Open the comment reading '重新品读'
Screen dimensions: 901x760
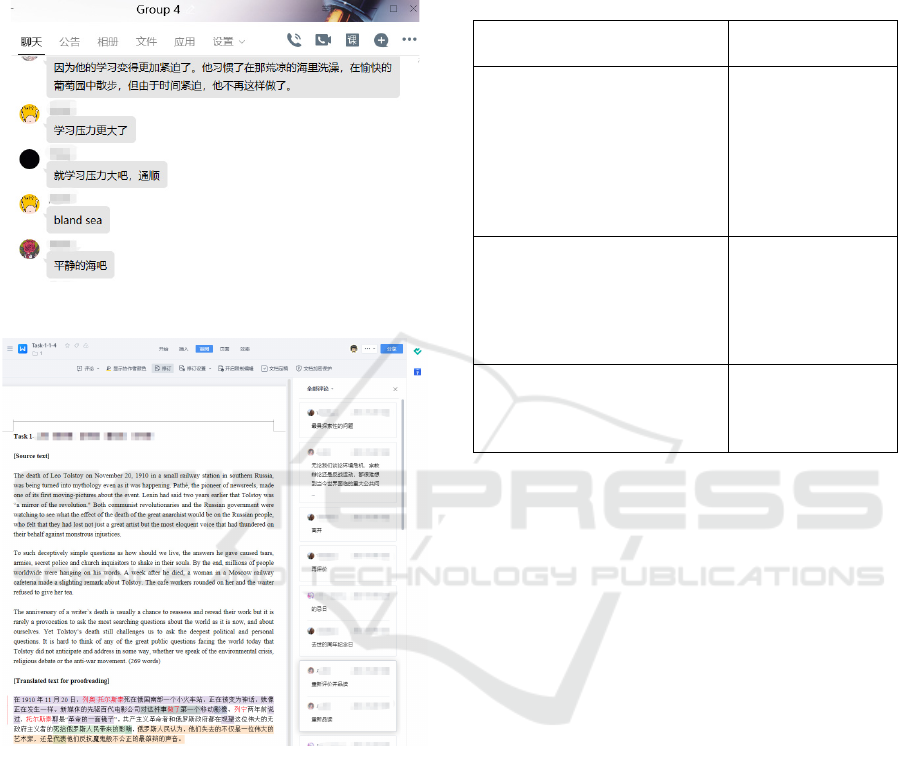(x=348, y=713)
